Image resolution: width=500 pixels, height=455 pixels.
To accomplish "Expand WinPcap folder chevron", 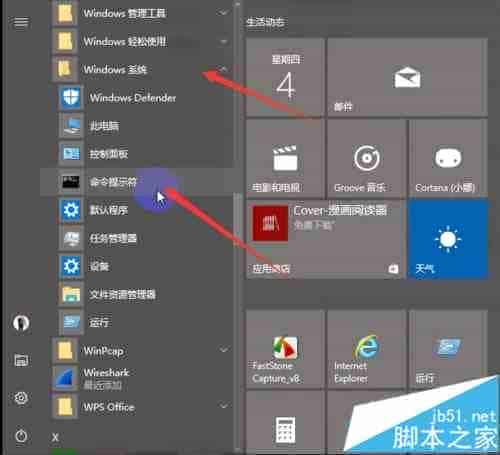I will pos(223,350).
